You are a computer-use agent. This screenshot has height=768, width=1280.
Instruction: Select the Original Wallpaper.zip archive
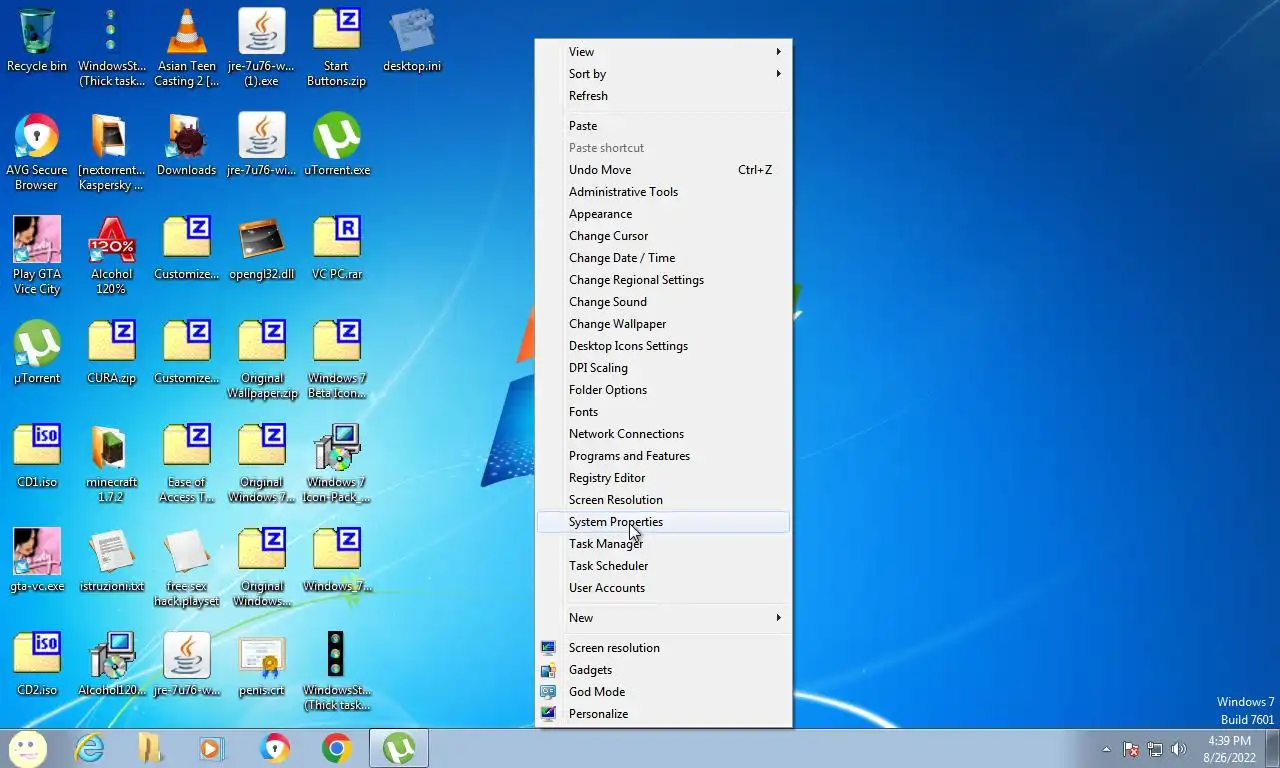(262, 360)
